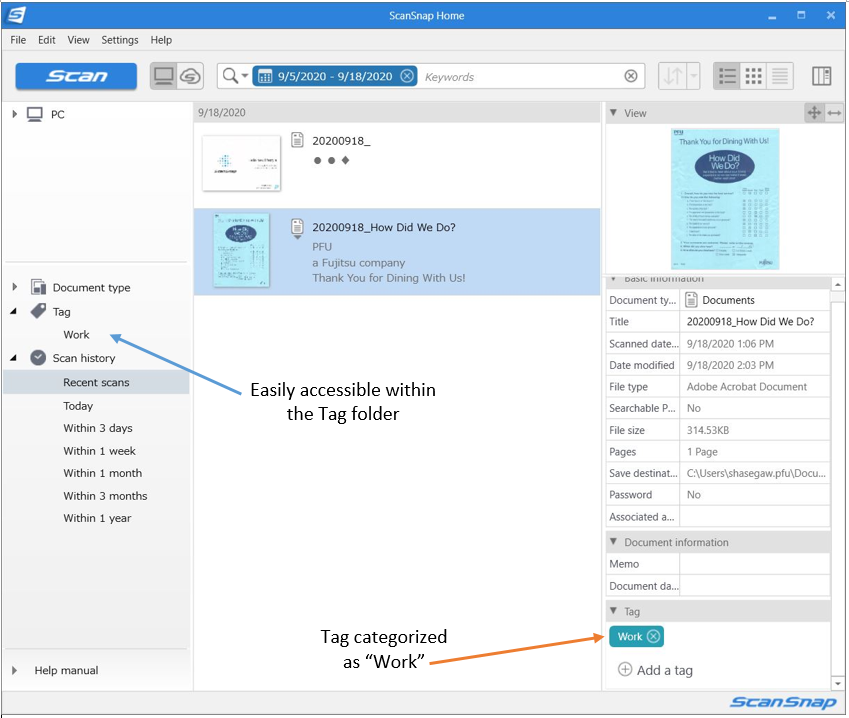Click the Keywords search field

520,76
